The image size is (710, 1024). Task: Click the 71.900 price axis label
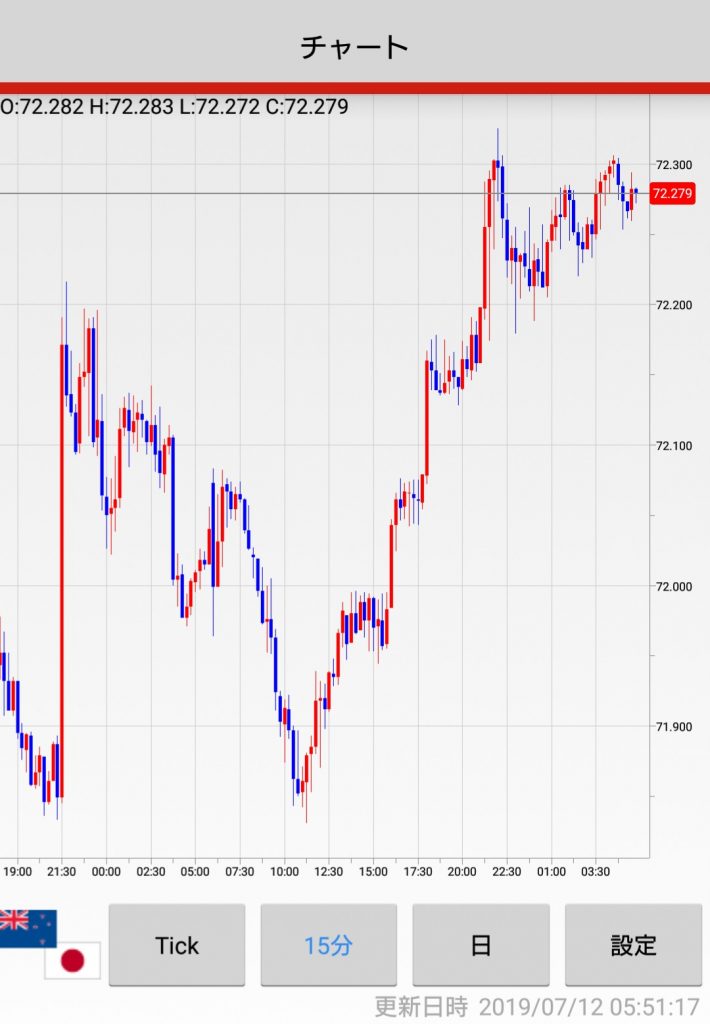pos(672,727)
